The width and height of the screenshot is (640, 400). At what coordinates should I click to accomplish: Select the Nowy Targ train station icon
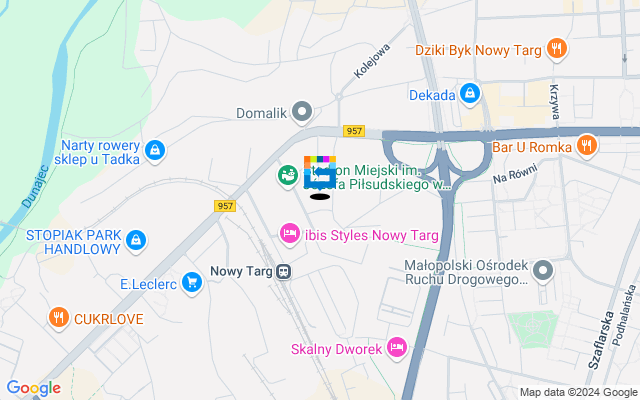point(283,271)
